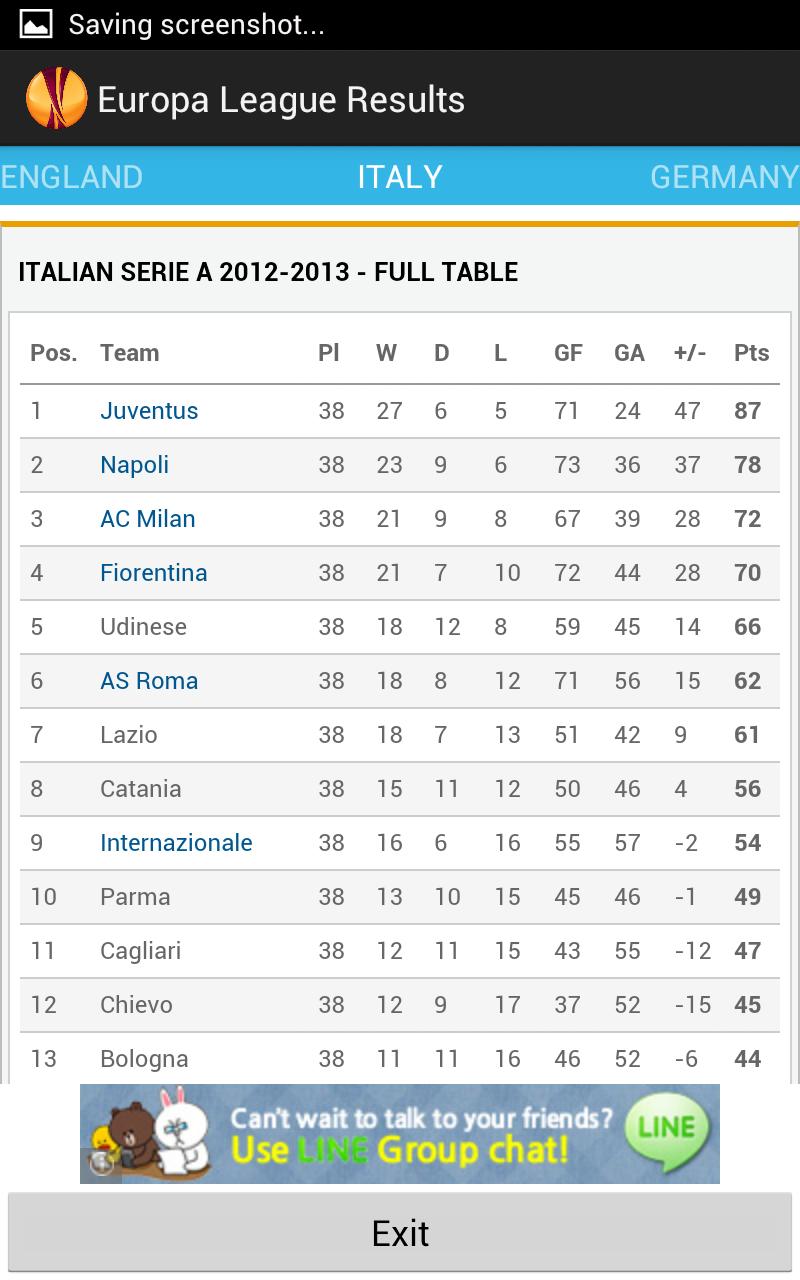The image size is (800, 1280).
Task: Open the Fiorentina team link
Action: (x=153, y=573)
